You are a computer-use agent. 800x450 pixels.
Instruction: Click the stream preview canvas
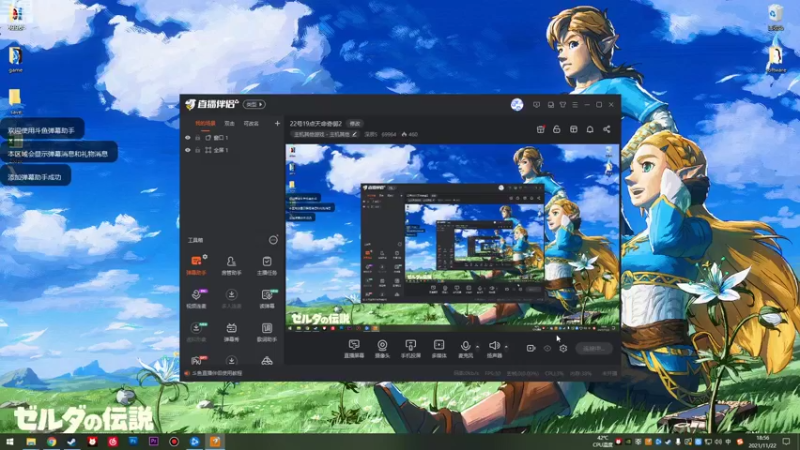click(452, 238)
